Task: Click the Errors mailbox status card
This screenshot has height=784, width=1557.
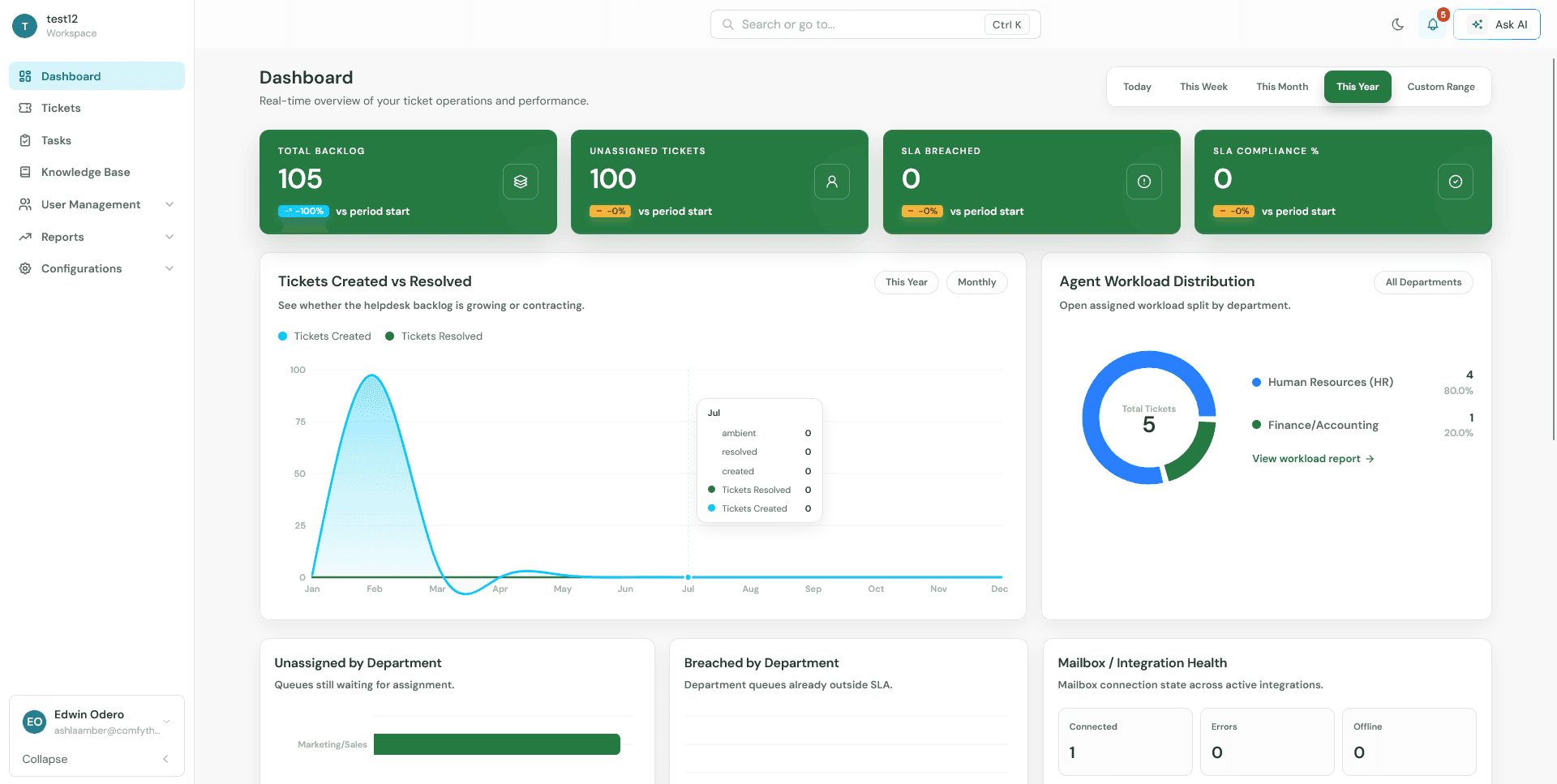Action: coord(1267,742)
